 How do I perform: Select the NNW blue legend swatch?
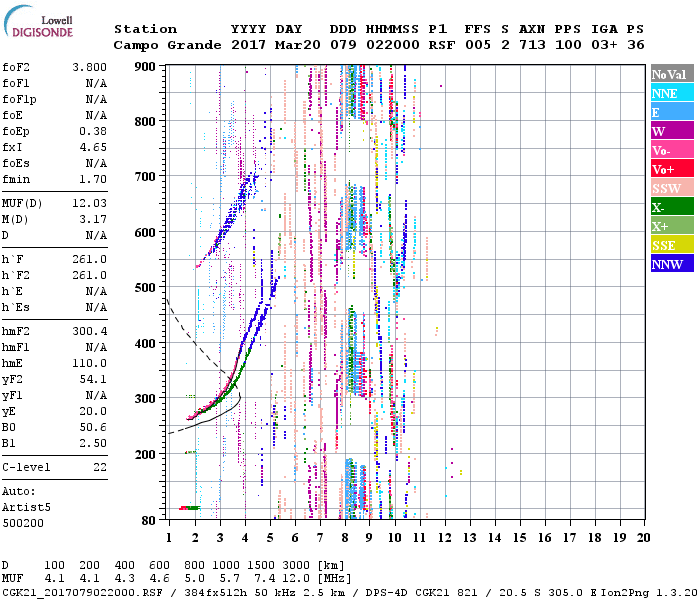[672, 264]
